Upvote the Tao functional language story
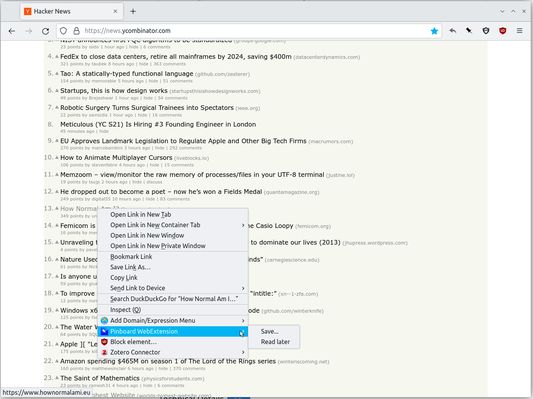The height and width of the screenshot is (399, 533). (57, 74)
